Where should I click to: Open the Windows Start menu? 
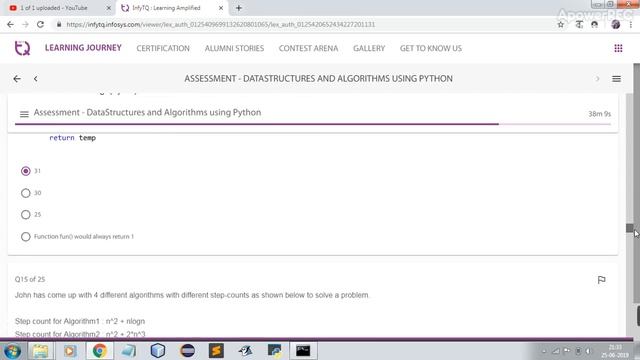click(x=12, y=351)
